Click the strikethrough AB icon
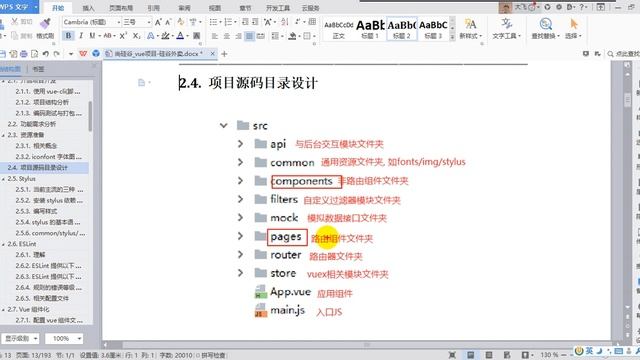This screenshot has width=640, height=360. [x=107, y=36]
